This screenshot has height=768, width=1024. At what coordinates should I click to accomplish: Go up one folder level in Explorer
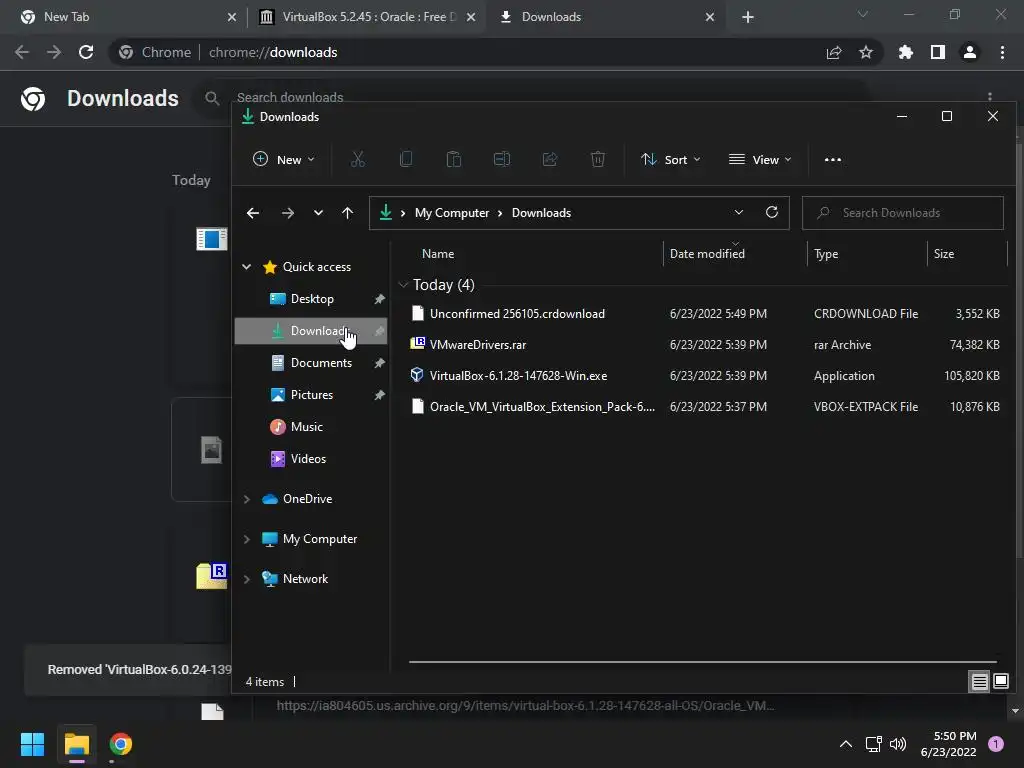[347, 213]
